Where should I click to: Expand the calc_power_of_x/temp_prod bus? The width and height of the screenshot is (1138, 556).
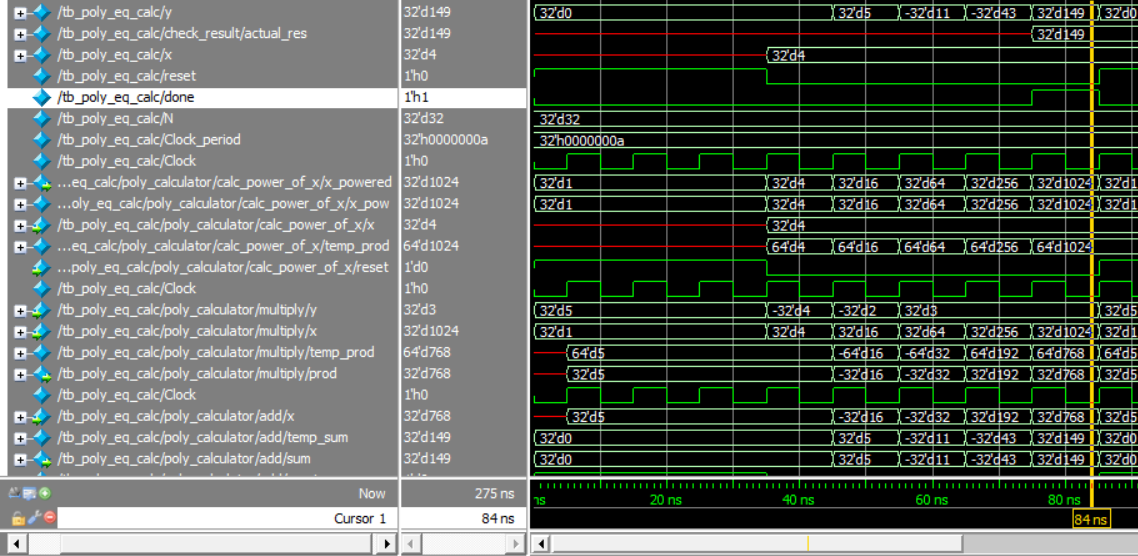click(20, 246)
